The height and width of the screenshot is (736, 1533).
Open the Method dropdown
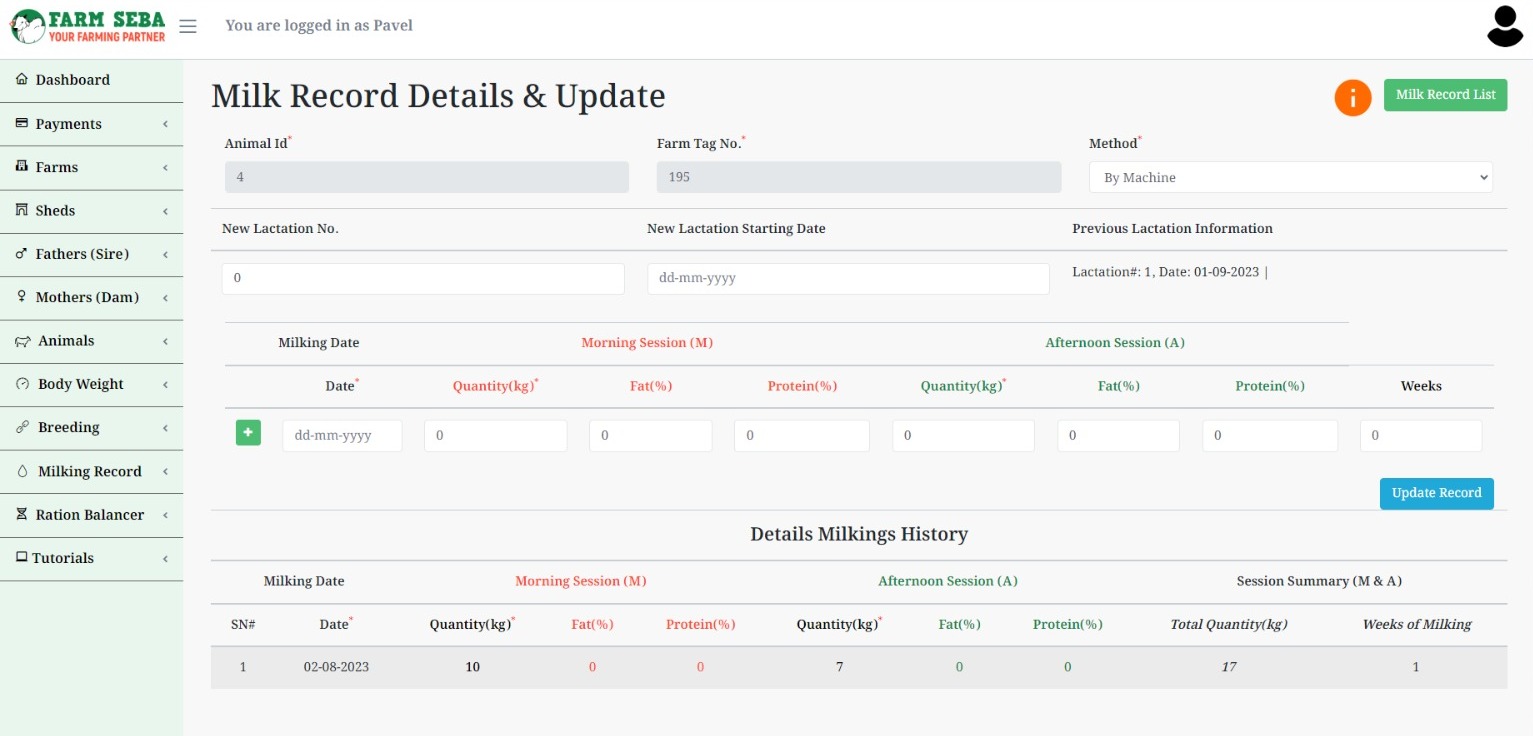(x=1290, y=177)
